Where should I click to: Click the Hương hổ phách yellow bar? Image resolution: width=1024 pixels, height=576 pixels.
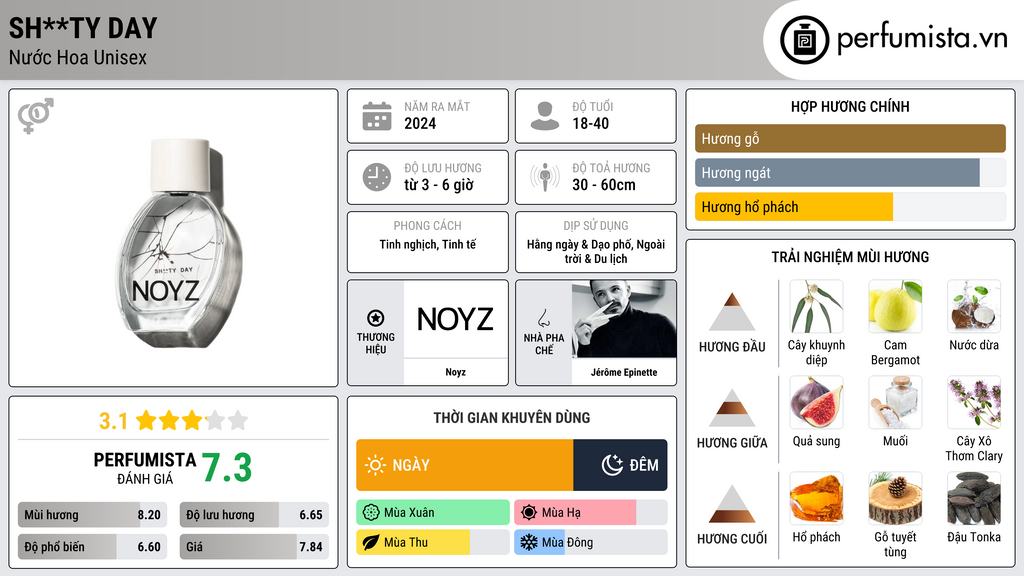click(x=793, y=207)
